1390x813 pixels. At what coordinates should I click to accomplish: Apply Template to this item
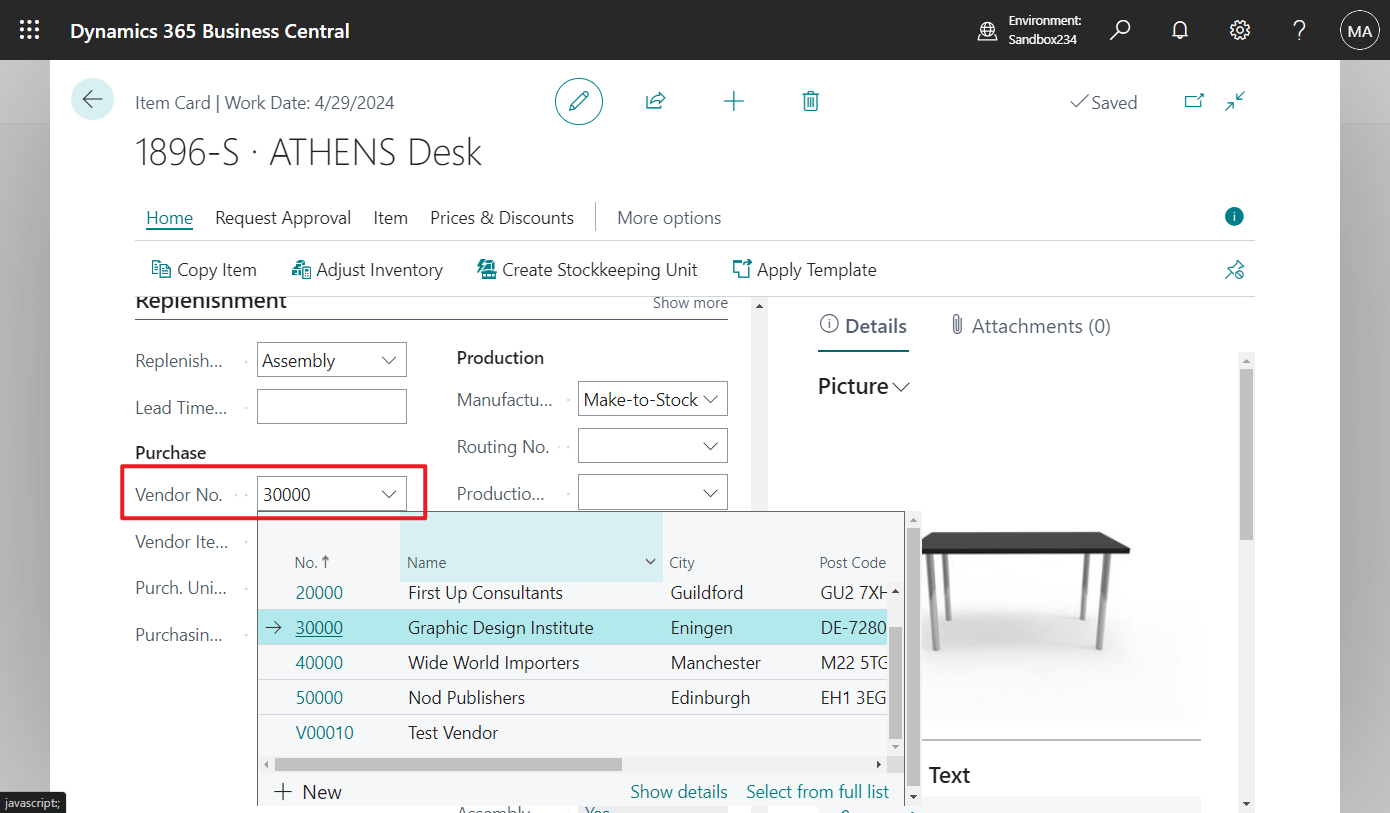(x=804, y=269)
